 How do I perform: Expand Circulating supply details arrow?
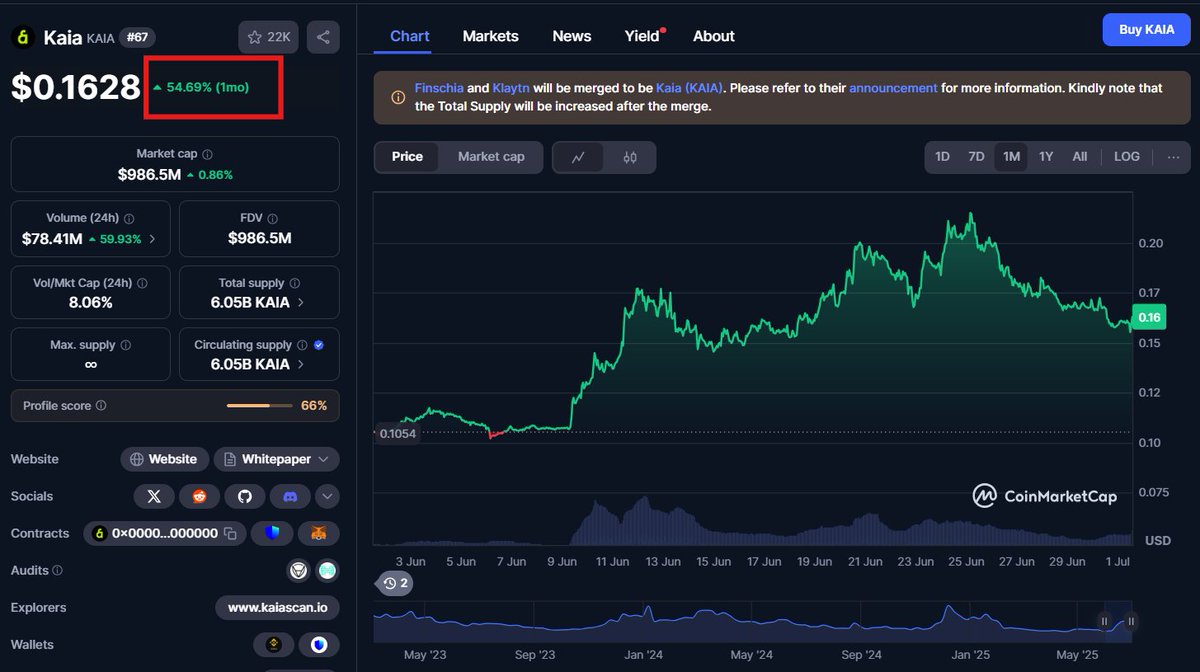(301, 364)
